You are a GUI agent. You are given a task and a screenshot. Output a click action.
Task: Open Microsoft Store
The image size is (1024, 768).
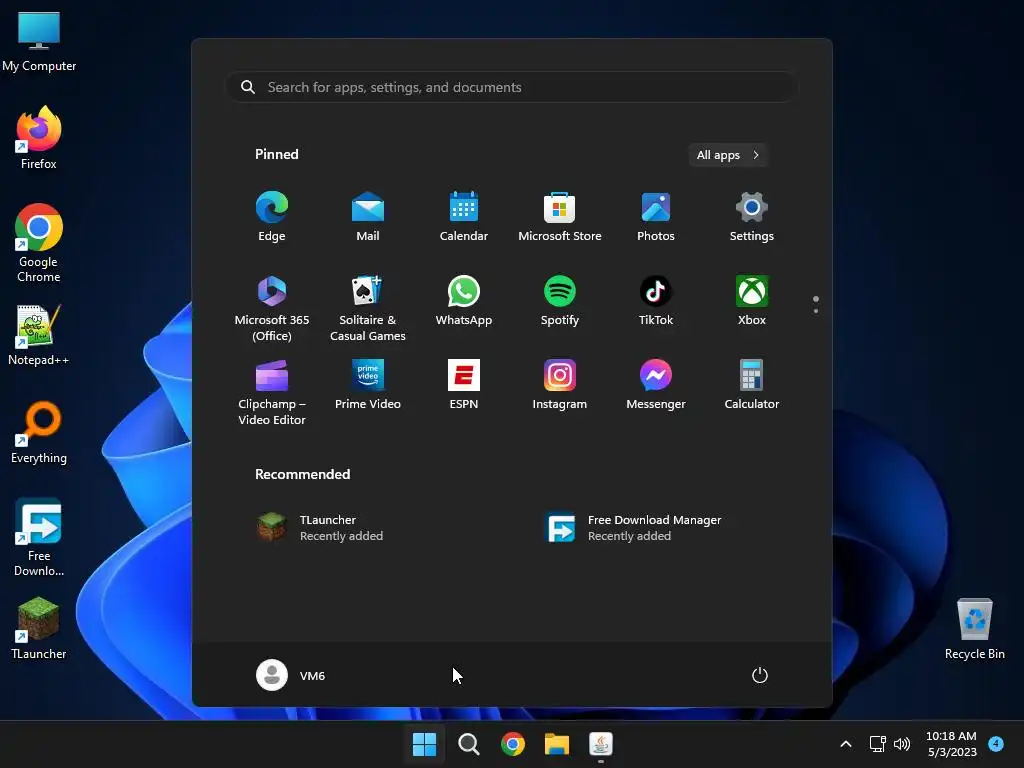click(x=560, y=217)
